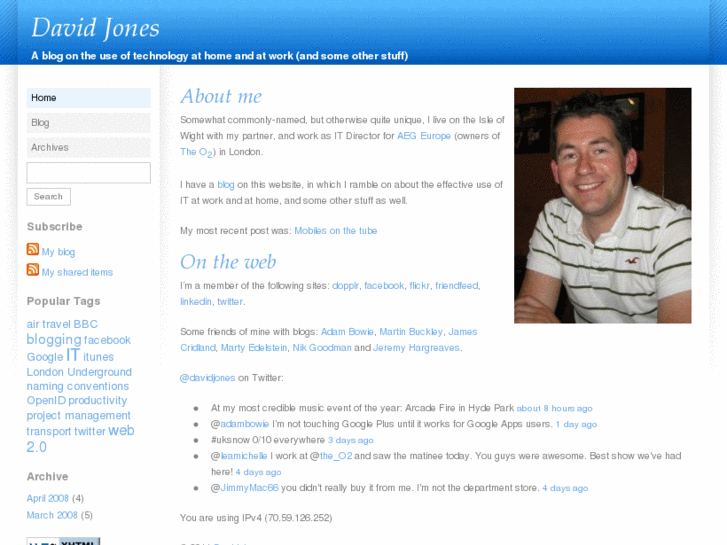Open Jeremy Hargreaves' blog link
The width and height of the screenshot is (727, 545).
pos(416,348)
